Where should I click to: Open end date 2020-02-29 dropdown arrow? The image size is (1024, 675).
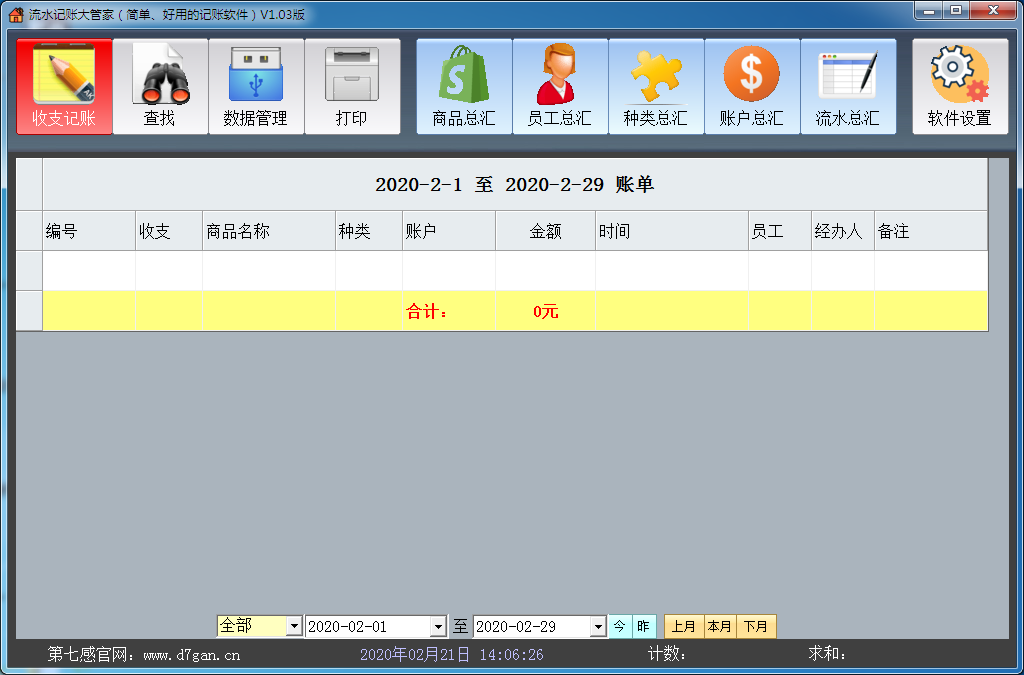click(598, 627)
